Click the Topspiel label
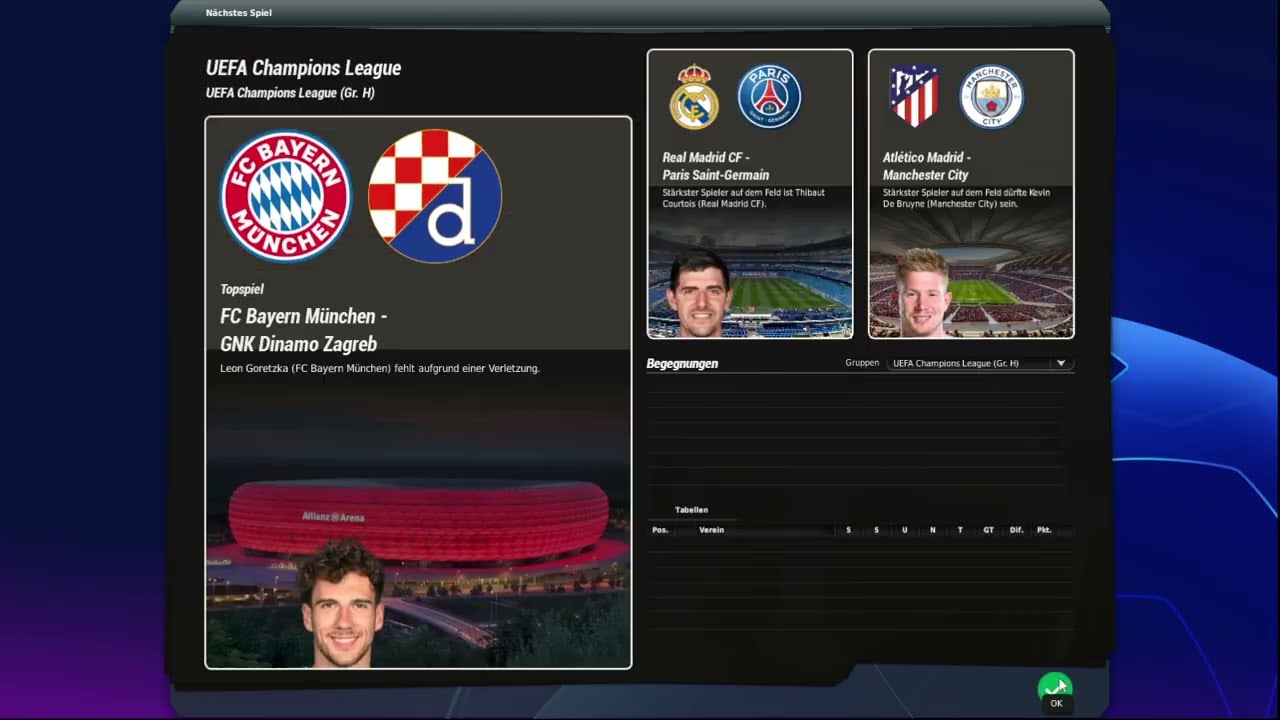 [242, 289]
